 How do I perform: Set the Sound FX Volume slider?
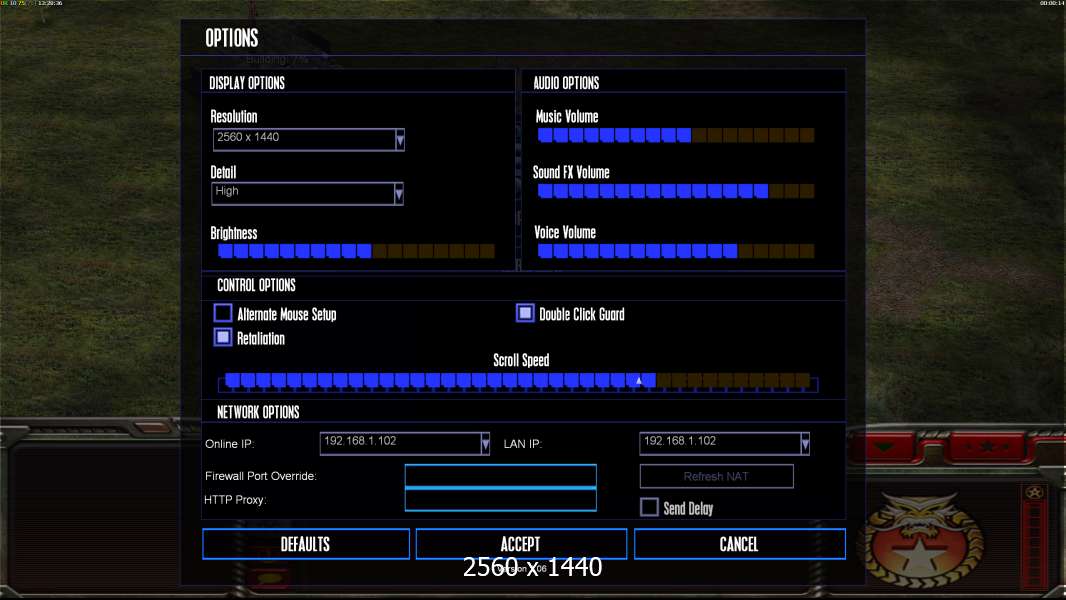676,191
